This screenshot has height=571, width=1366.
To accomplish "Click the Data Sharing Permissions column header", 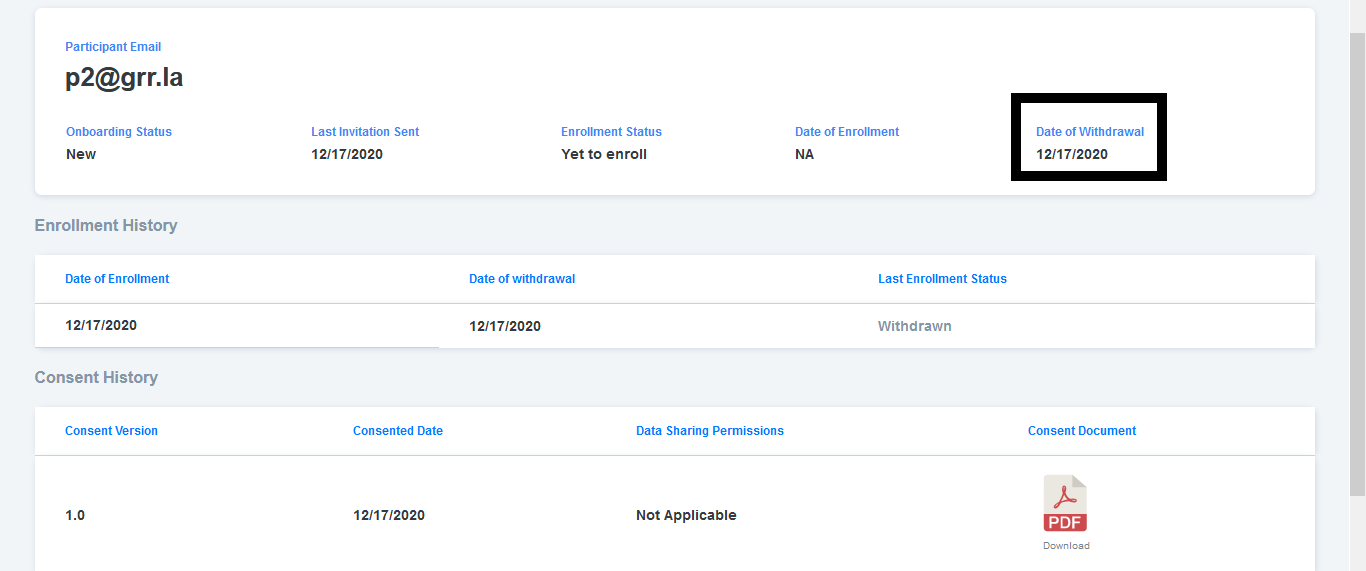I will tap(710, 431).
